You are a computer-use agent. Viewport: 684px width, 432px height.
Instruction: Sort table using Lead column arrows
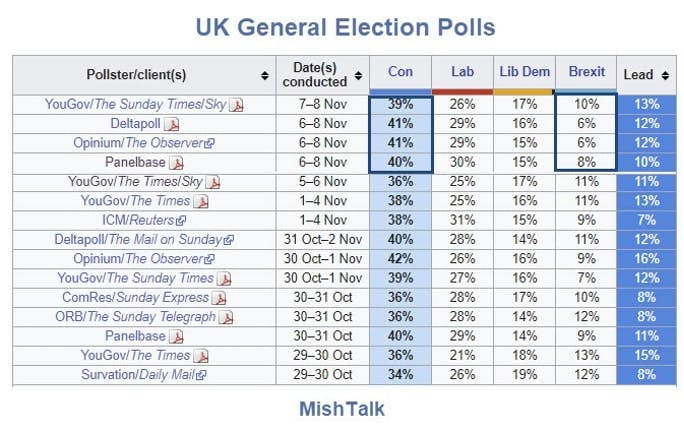click(663, 75)
